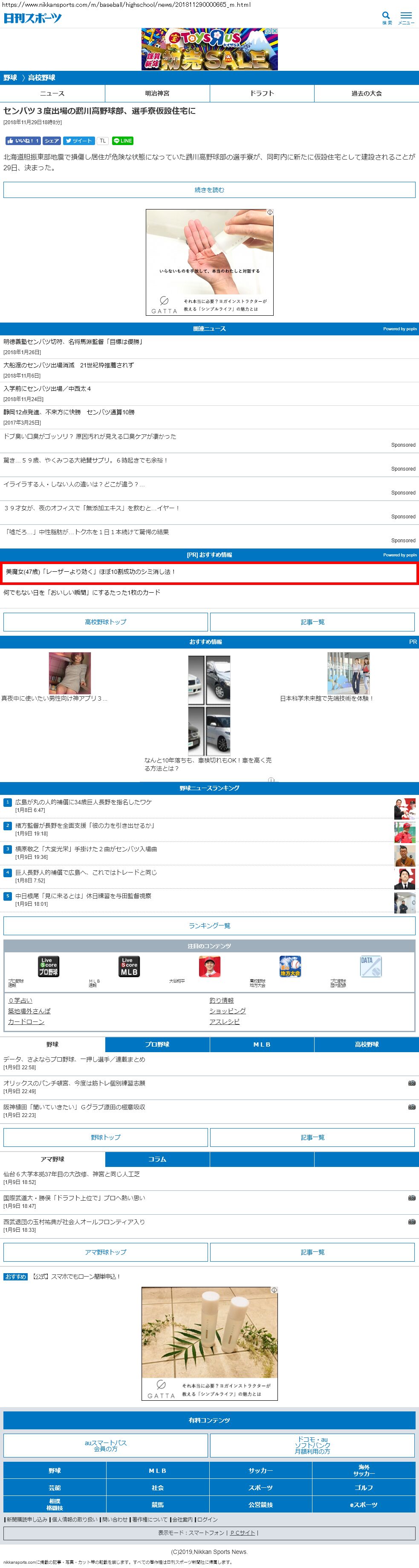The width and height of the screenshot is (419, 1568).
Task: Share the article via LINE button
Action: (122, 141)
